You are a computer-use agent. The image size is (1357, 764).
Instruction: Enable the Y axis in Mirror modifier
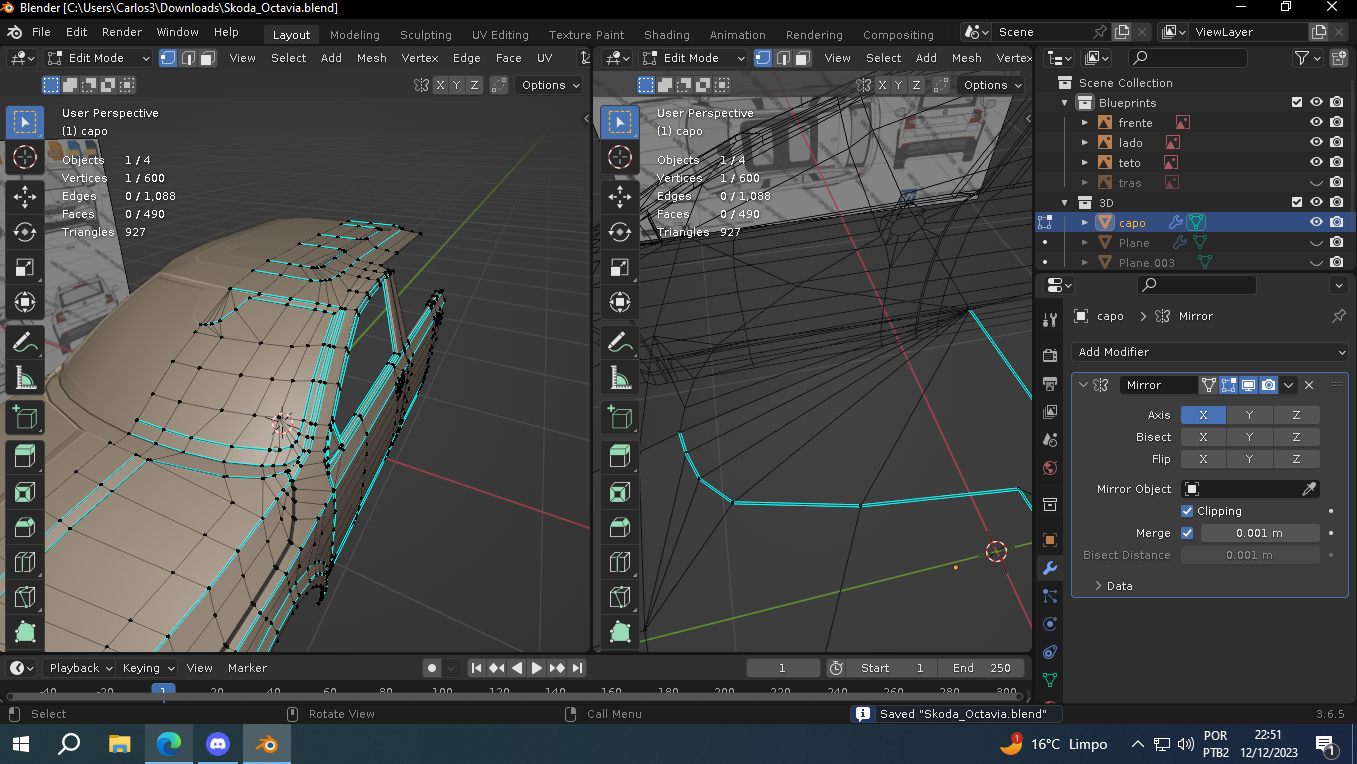(1249, 415)
